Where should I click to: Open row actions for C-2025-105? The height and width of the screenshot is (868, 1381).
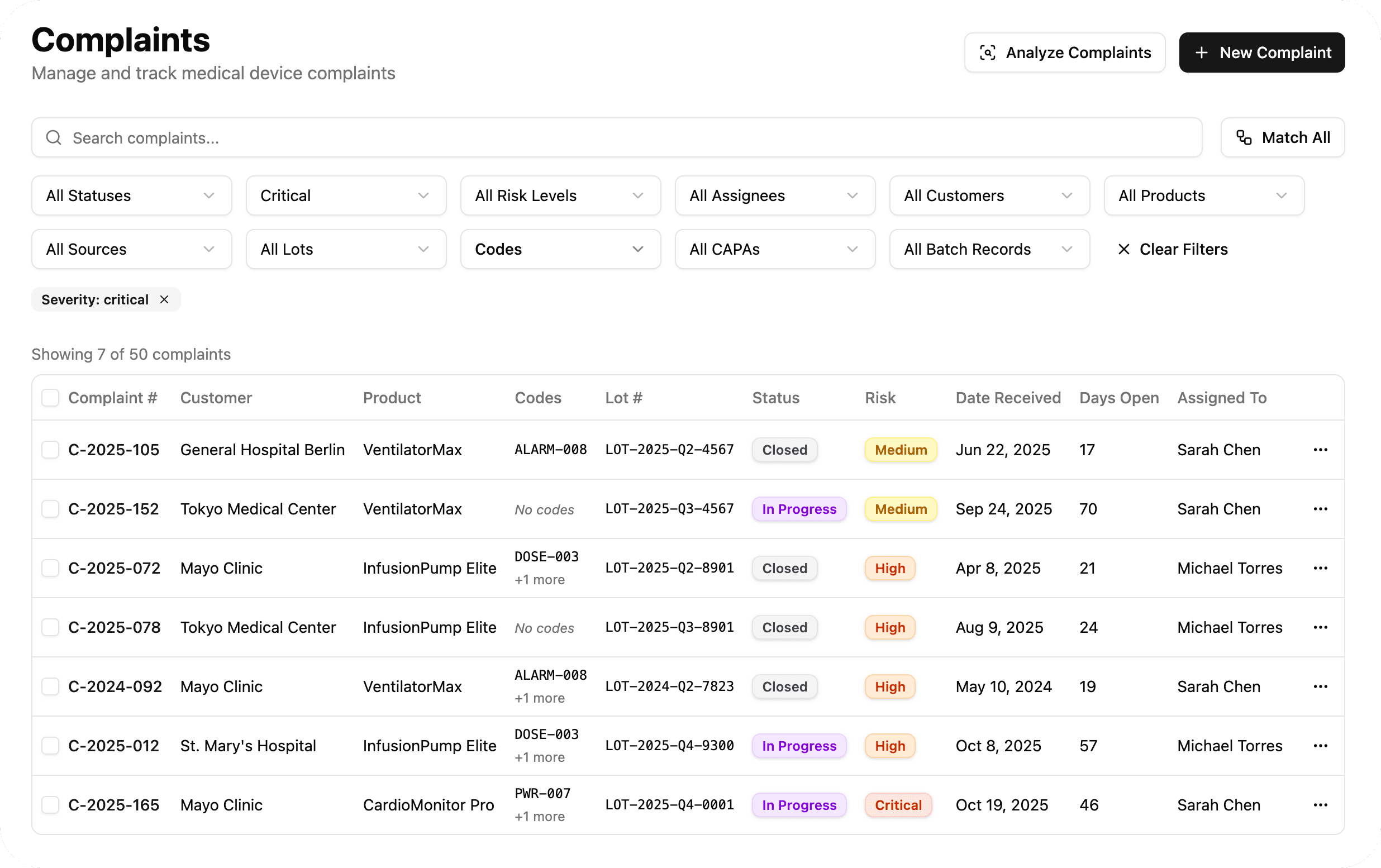pos(1320,450)
